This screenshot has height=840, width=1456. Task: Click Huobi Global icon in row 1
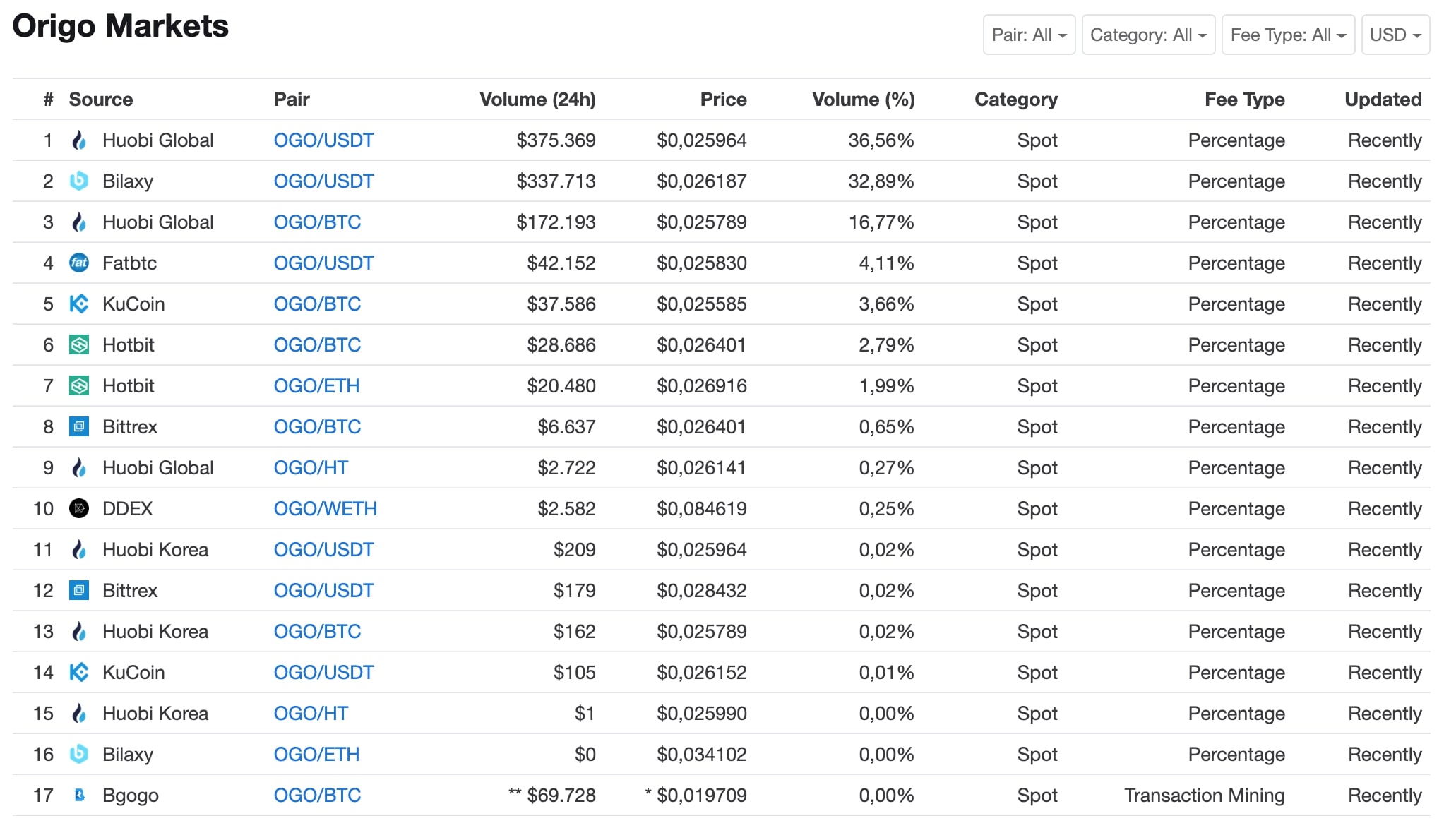point(79,140)
